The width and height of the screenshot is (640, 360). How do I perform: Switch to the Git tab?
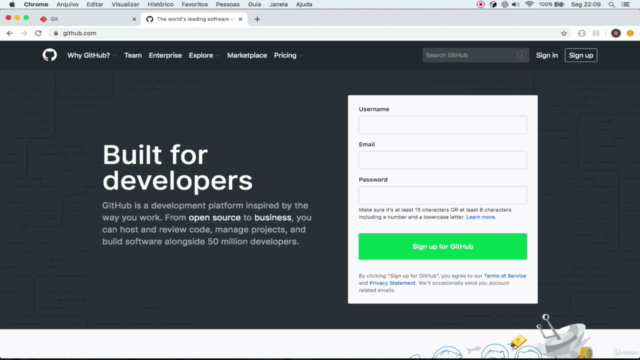point(88,19)
